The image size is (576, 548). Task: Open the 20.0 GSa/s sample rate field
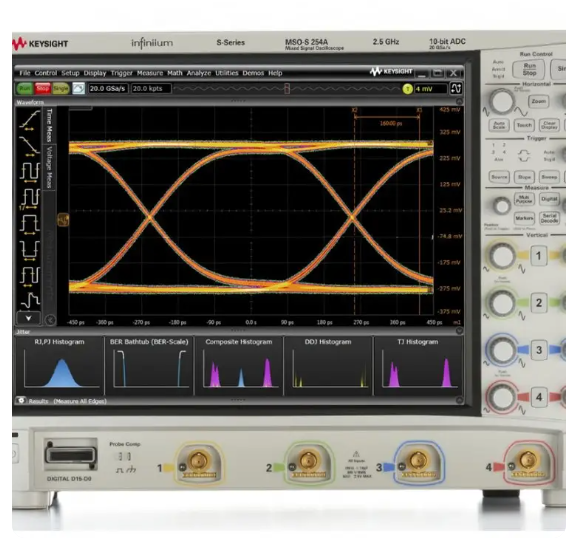pos(108,89)
